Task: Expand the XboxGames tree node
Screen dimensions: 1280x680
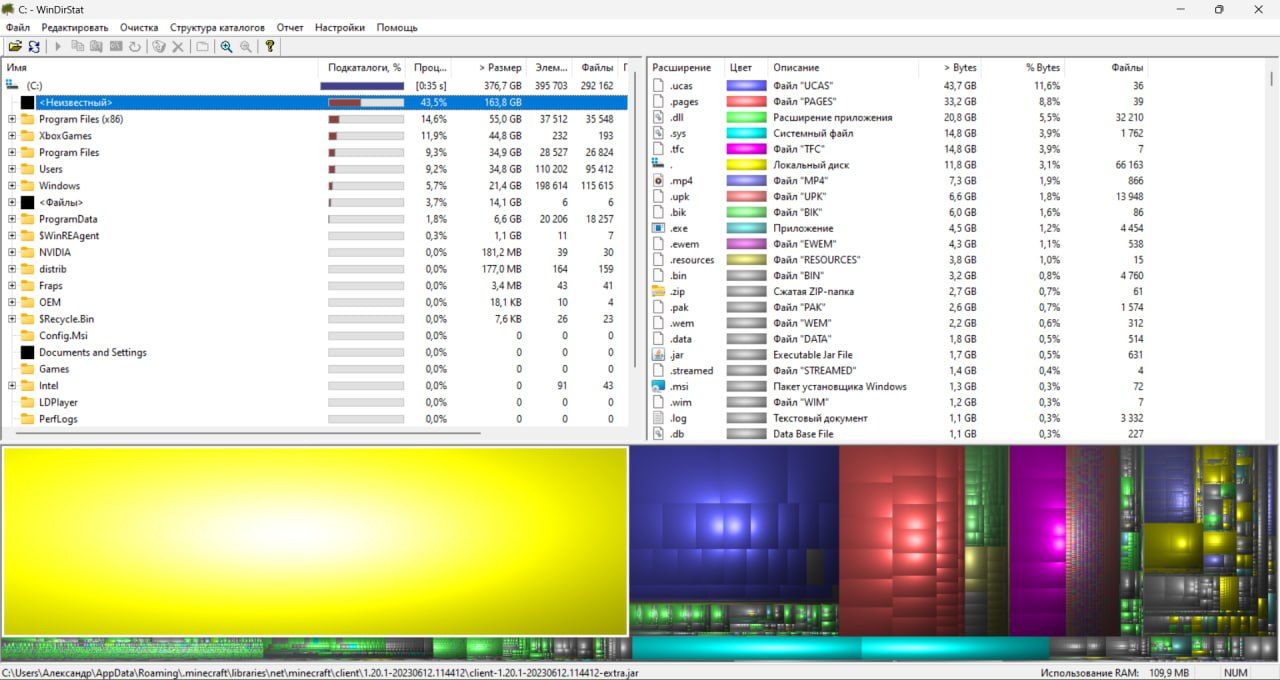Action: 12,136
